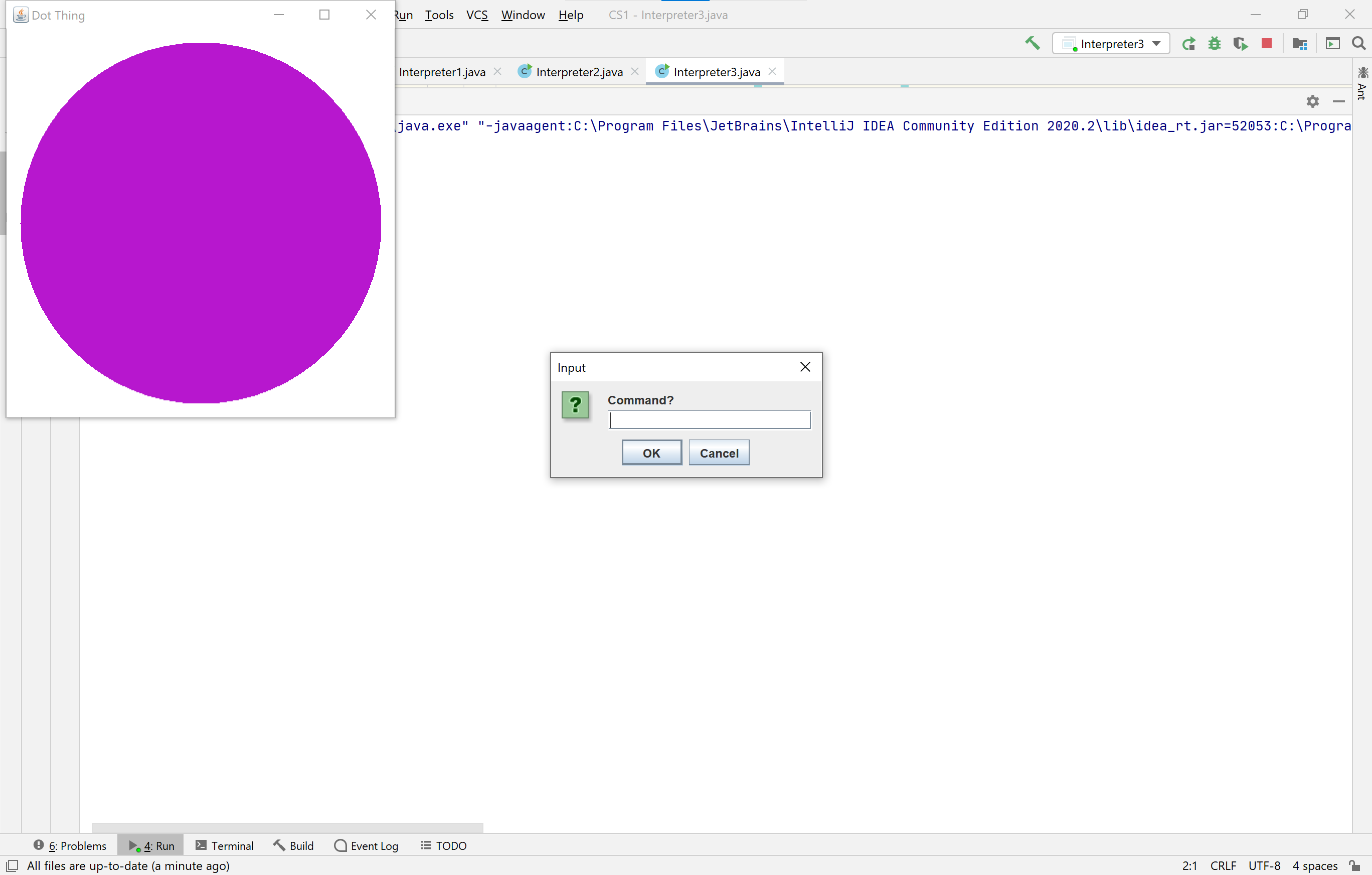The width and height of the screenshot is (1372, 875).
Task: Open the Window menu
Action: [523, 15]
